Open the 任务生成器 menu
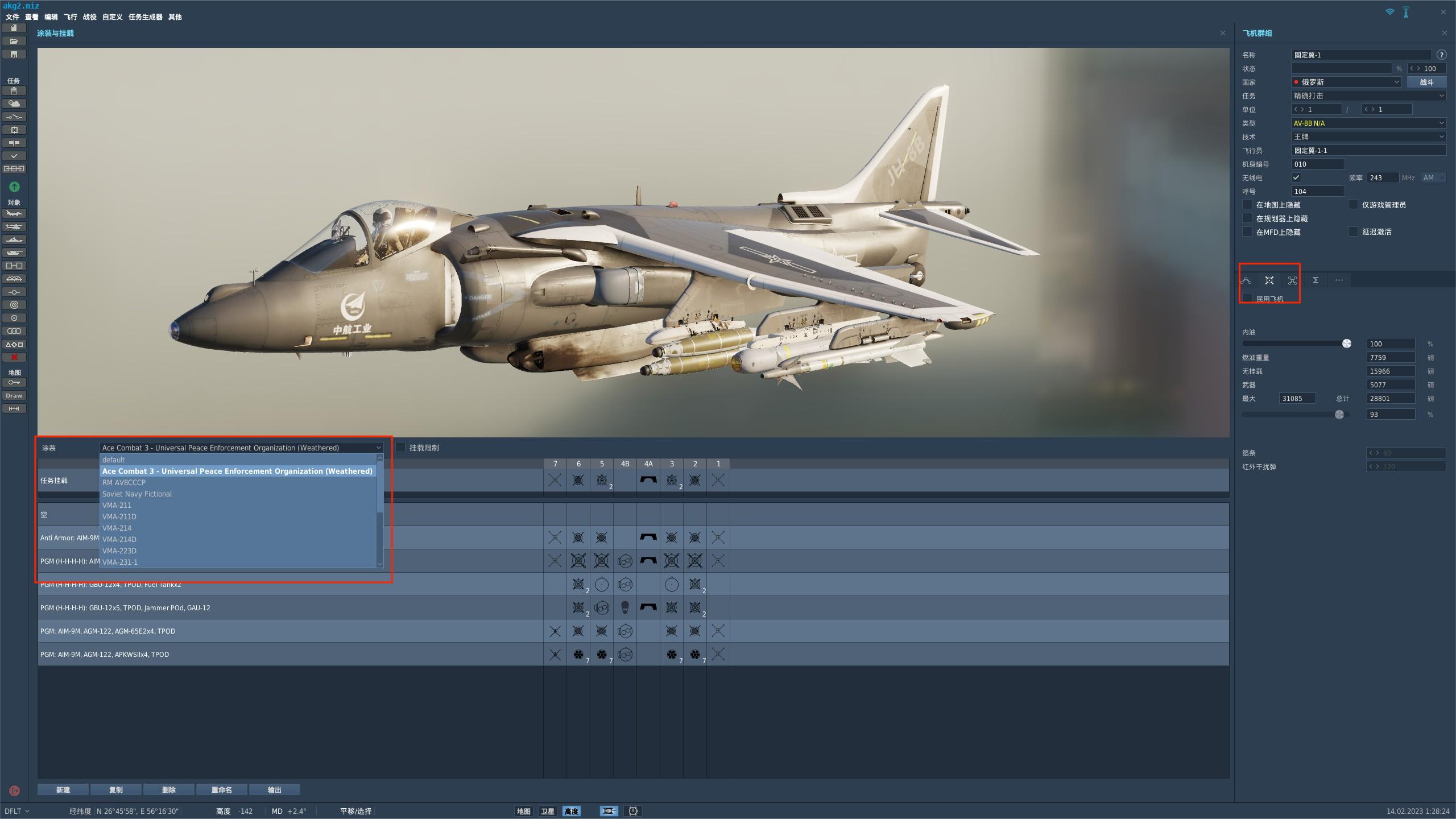 145,17
